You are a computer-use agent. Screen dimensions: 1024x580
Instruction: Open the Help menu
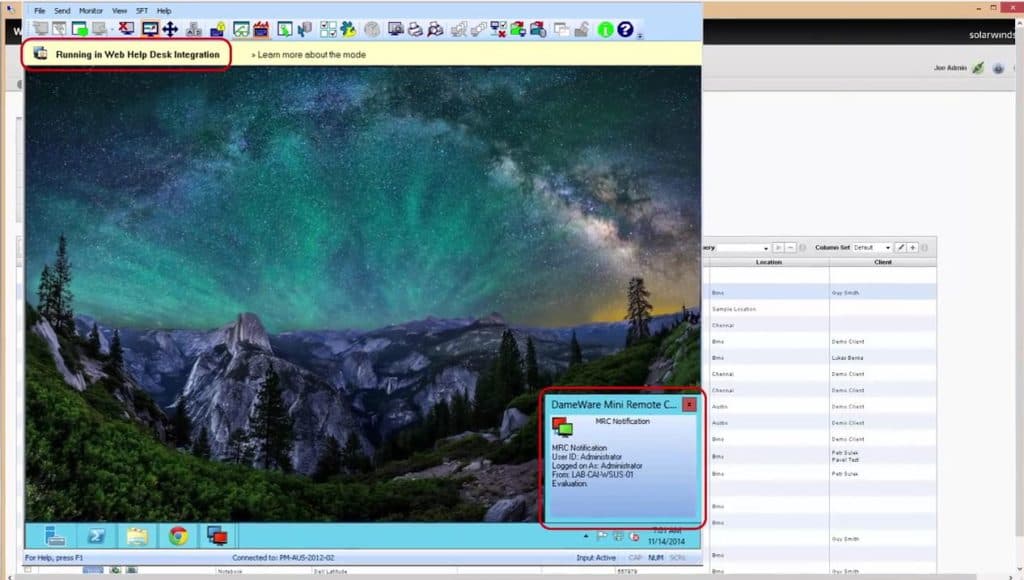(x=164, y=11)
